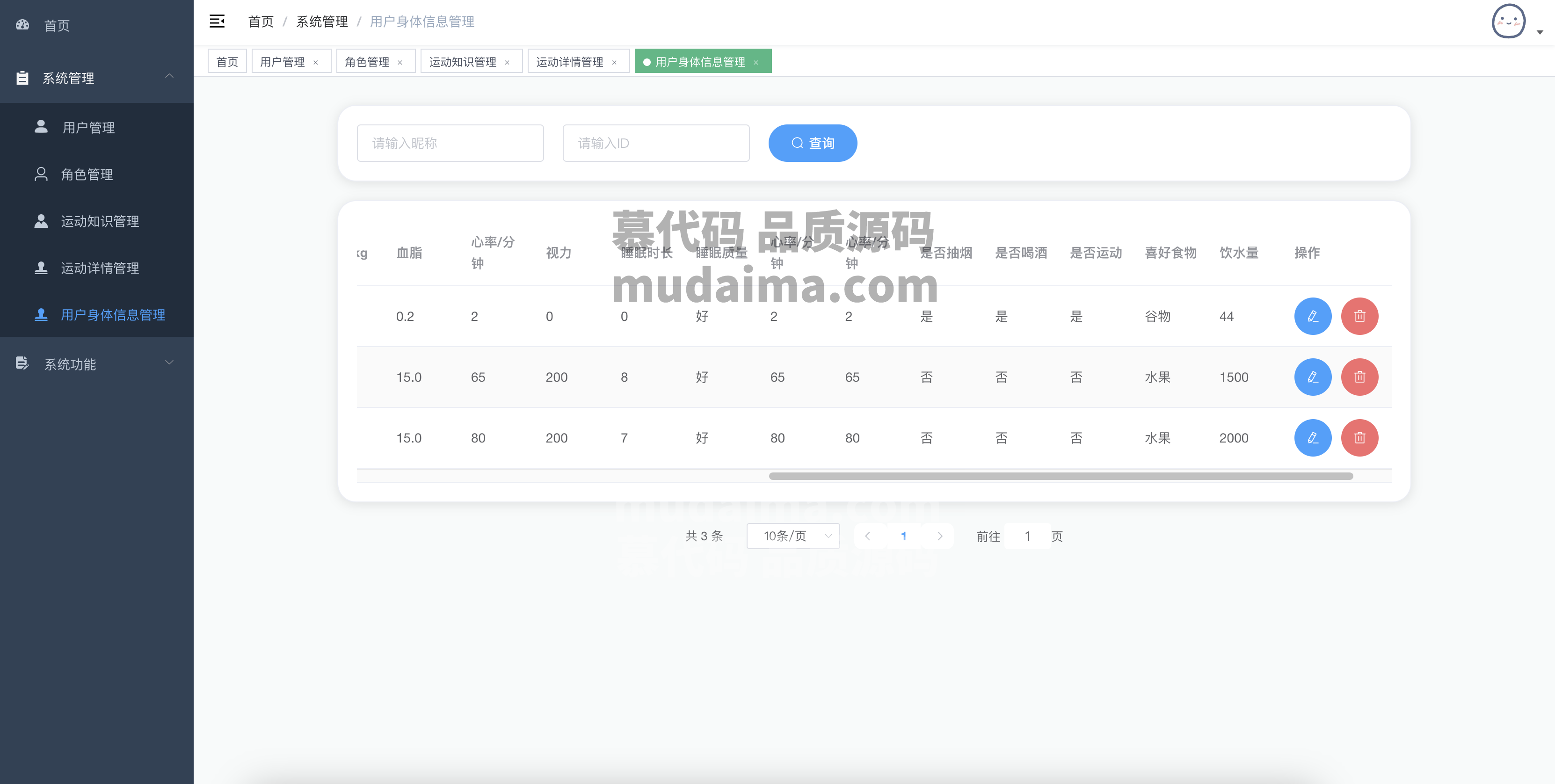Click the 运动知识管理 sidebar icon
This screenshot has width=1555, height=784.
(41, 221)
